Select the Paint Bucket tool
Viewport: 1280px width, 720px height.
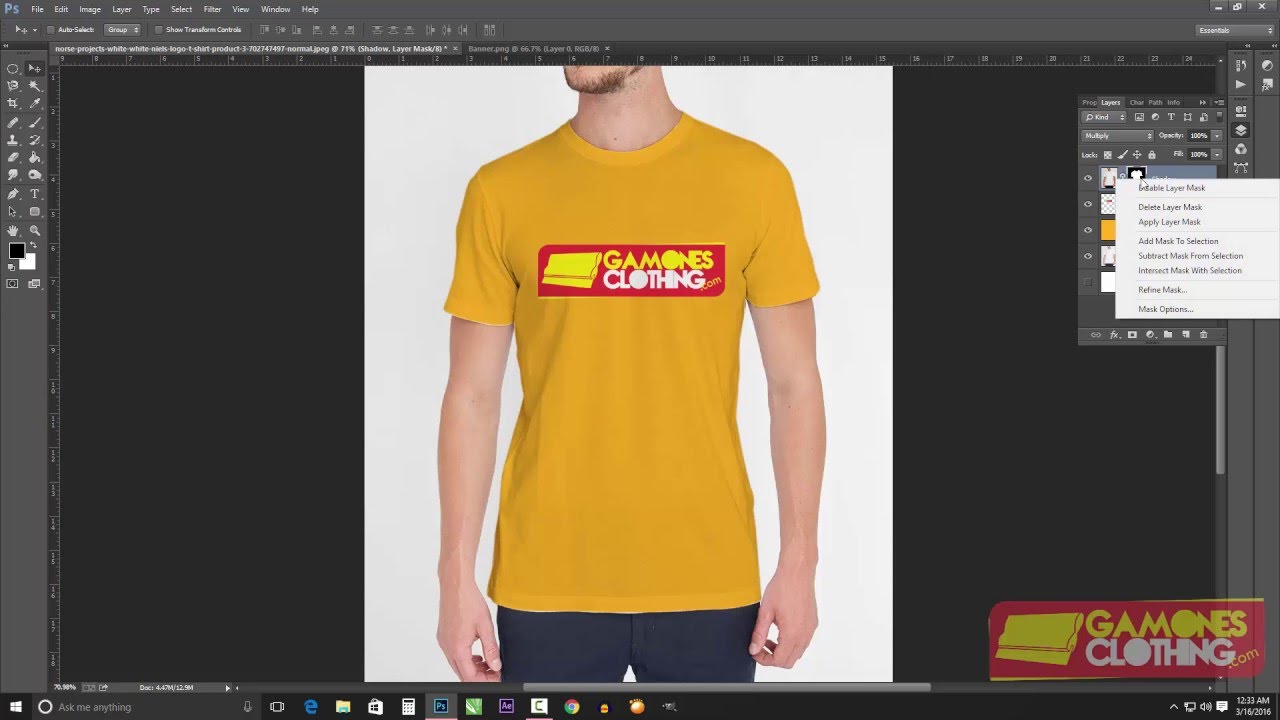[34, 158]
